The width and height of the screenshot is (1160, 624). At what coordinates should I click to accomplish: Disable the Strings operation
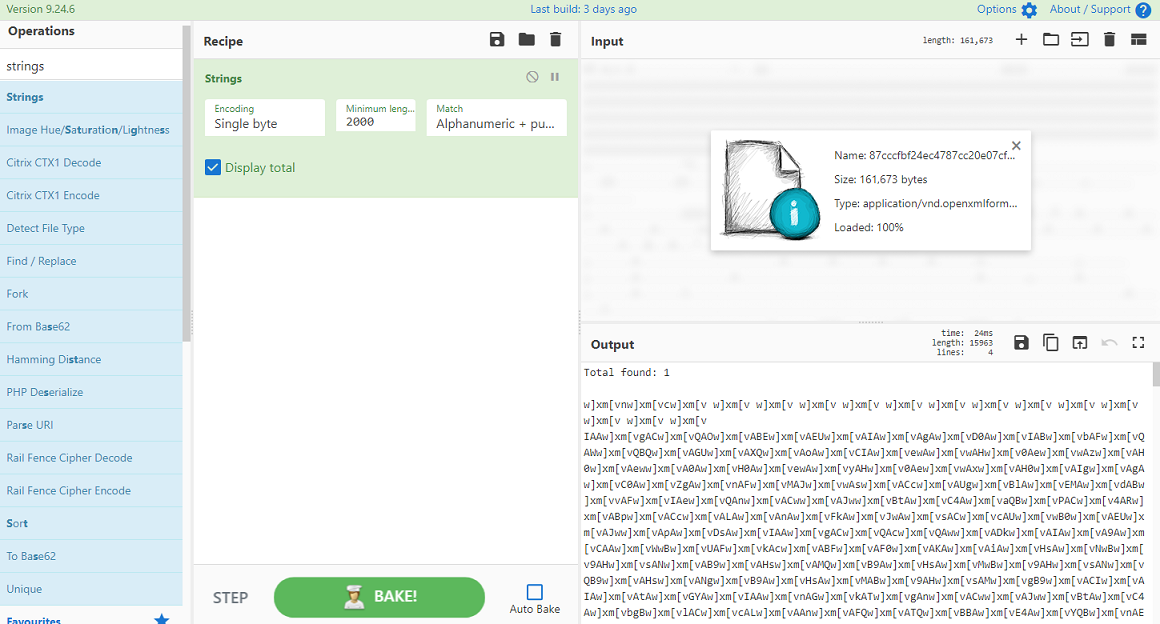click(532, 77)
